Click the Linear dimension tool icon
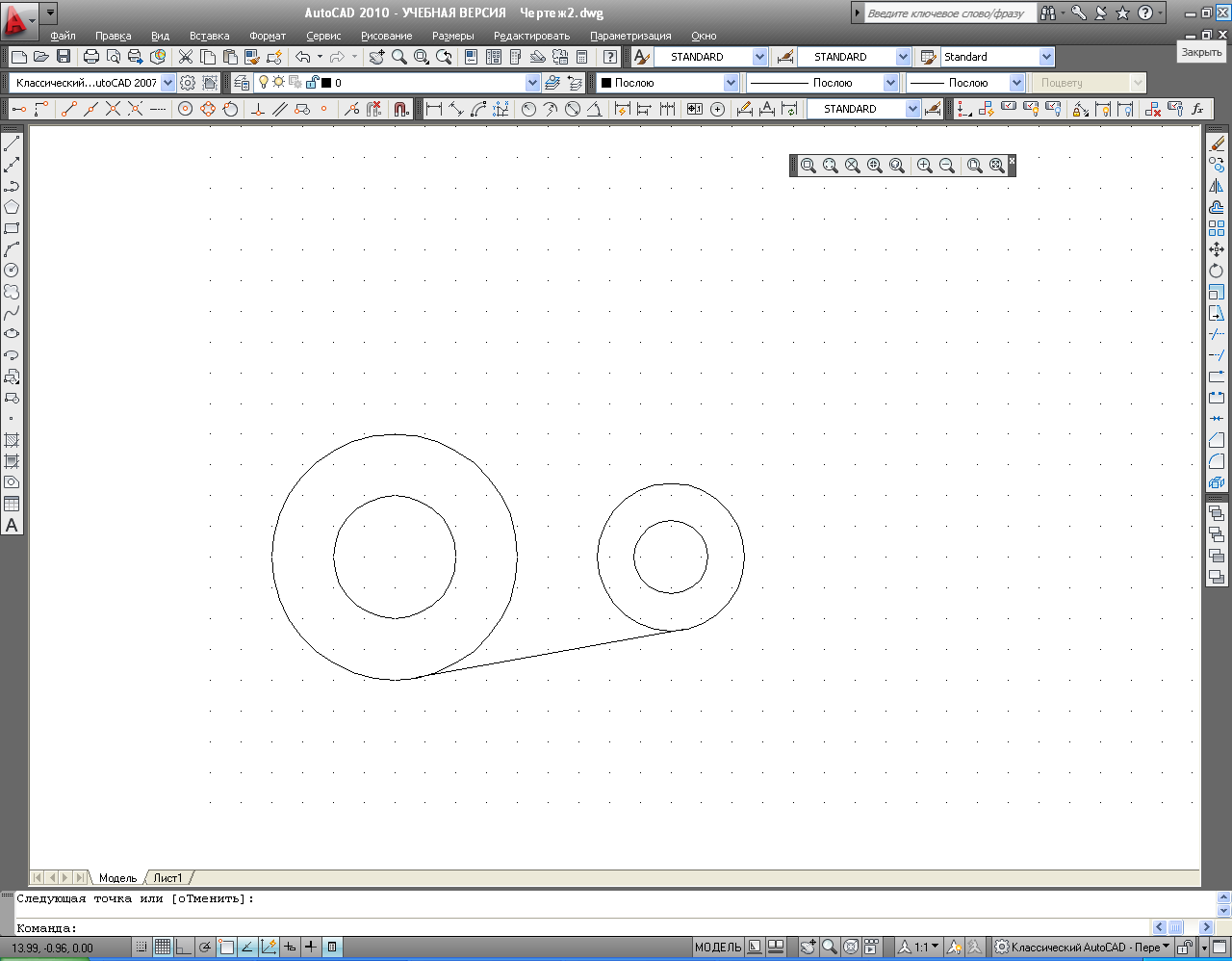 coord(434,109)
